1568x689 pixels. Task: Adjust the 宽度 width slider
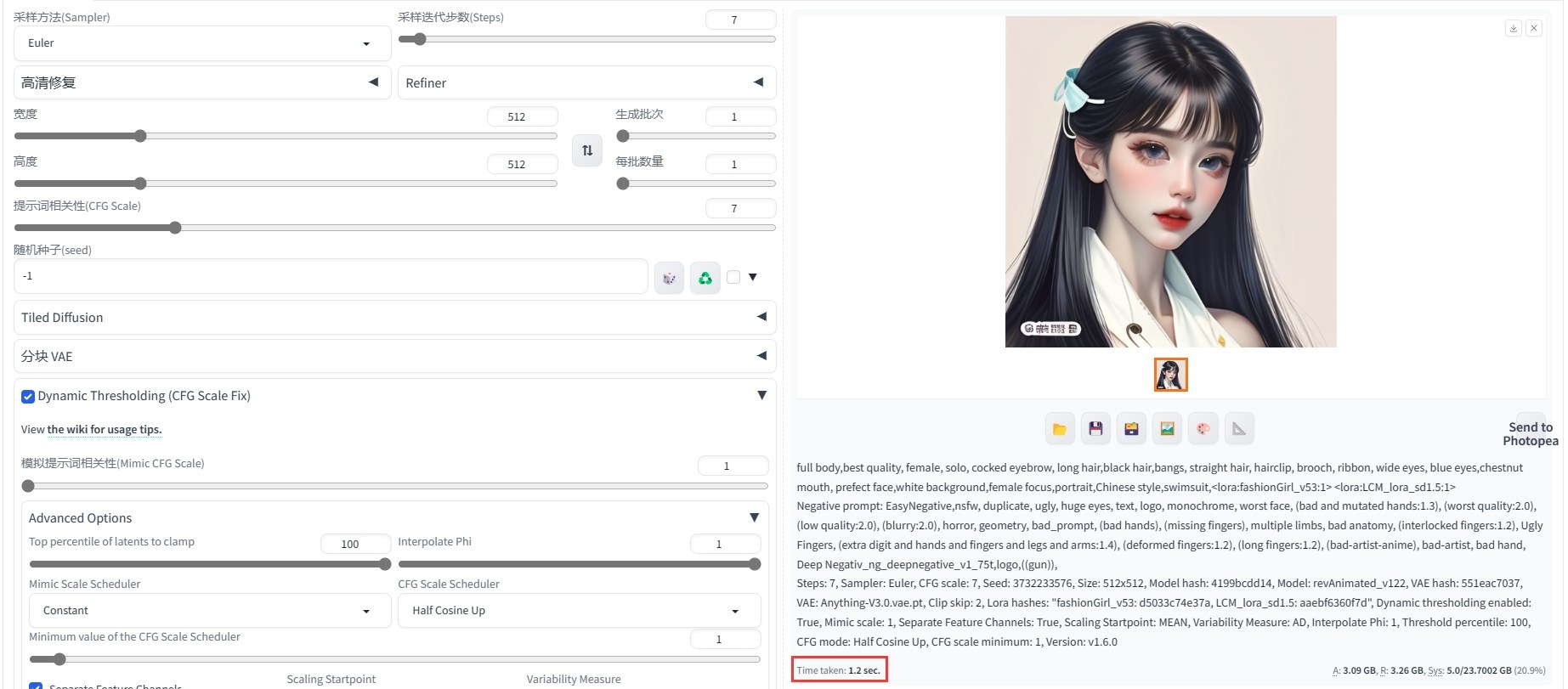click(286, 136)
